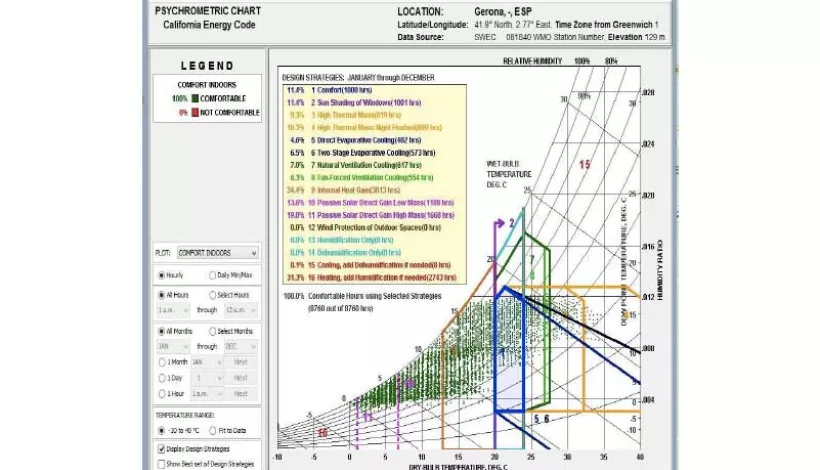Enable Show Best set of Design Strategies
Image resolution: width=820 pixels, height=470 pixels.
point(162,464)
